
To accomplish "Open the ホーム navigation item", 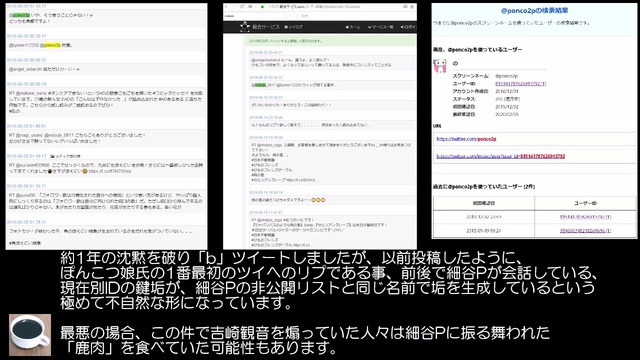I will (x=353, y=27).
